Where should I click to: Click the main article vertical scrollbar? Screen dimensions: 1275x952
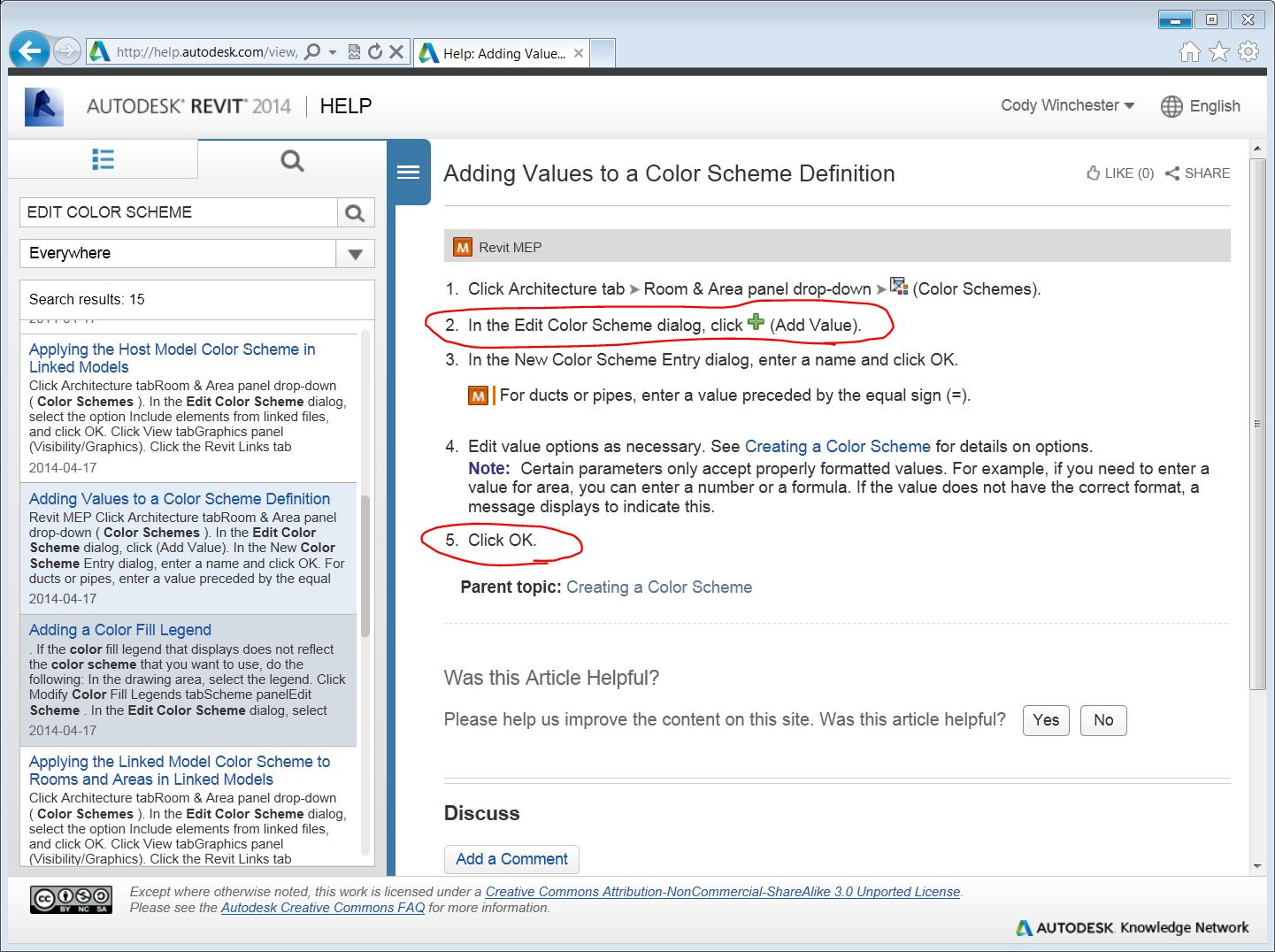click(x=1257, y=425)
